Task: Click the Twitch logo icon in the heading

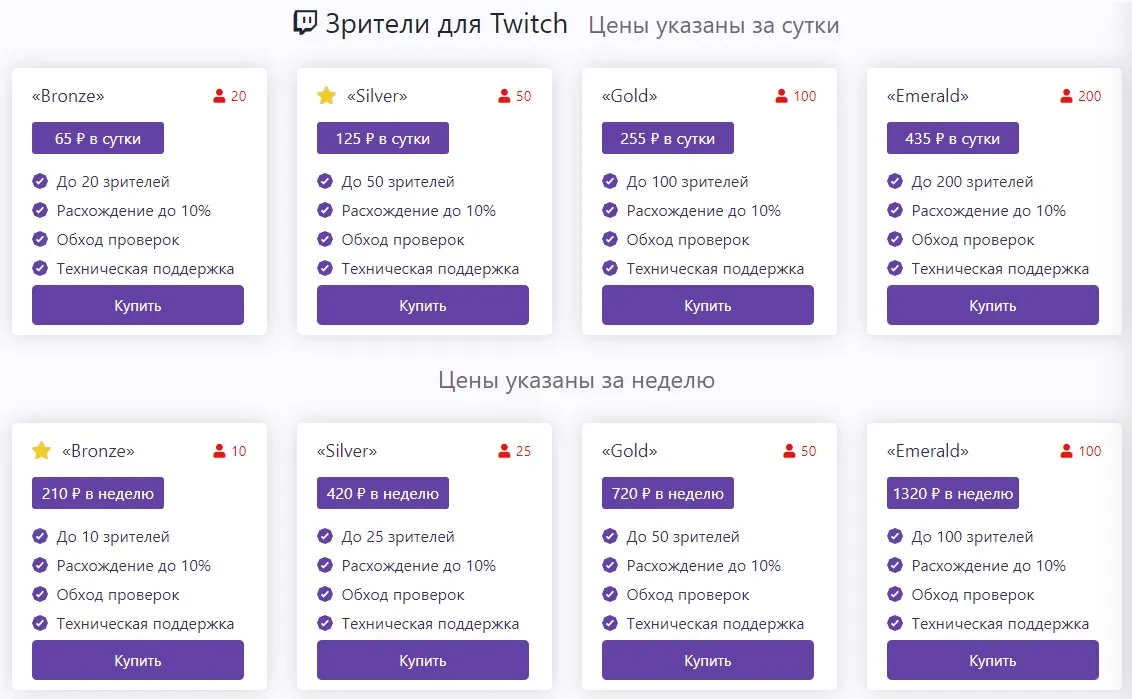Action: click(305, 23)
